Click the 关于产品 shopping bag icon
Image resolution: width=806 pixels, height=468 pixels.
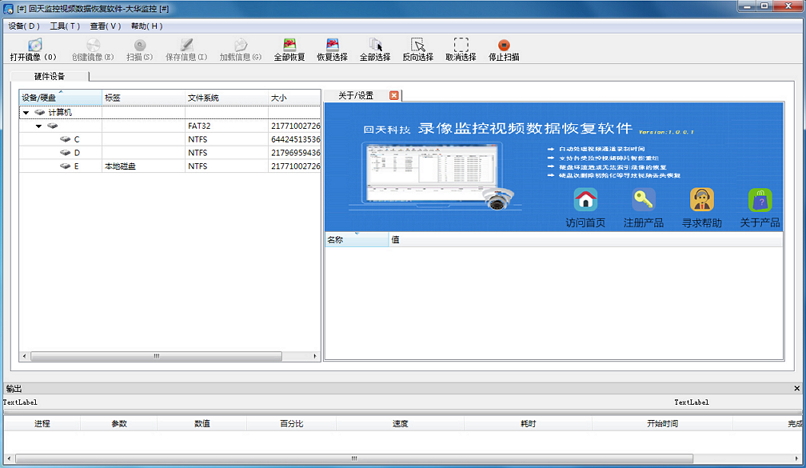click(760, 200)
